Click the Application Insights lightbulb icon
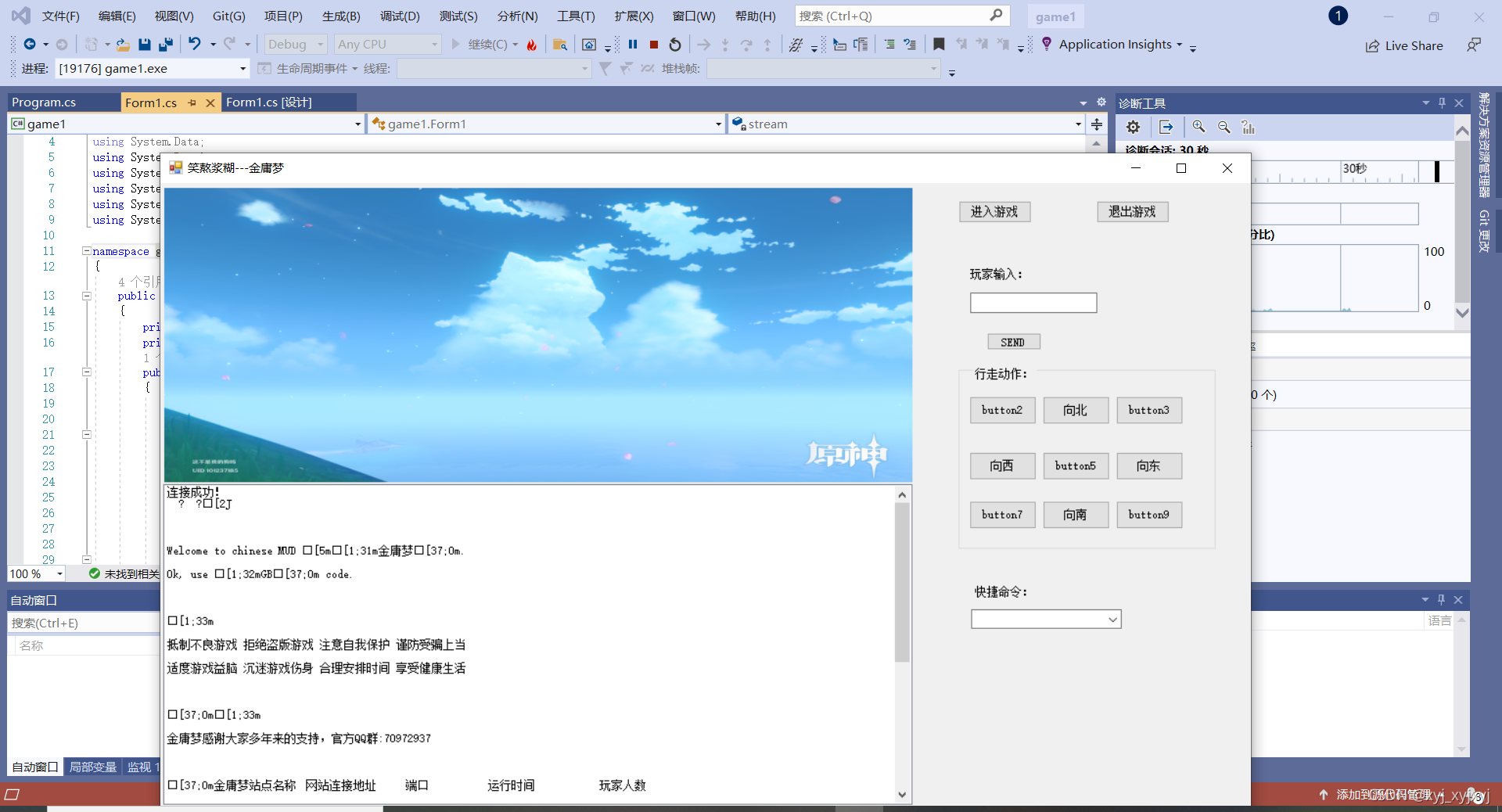 tap(1047, 45)
